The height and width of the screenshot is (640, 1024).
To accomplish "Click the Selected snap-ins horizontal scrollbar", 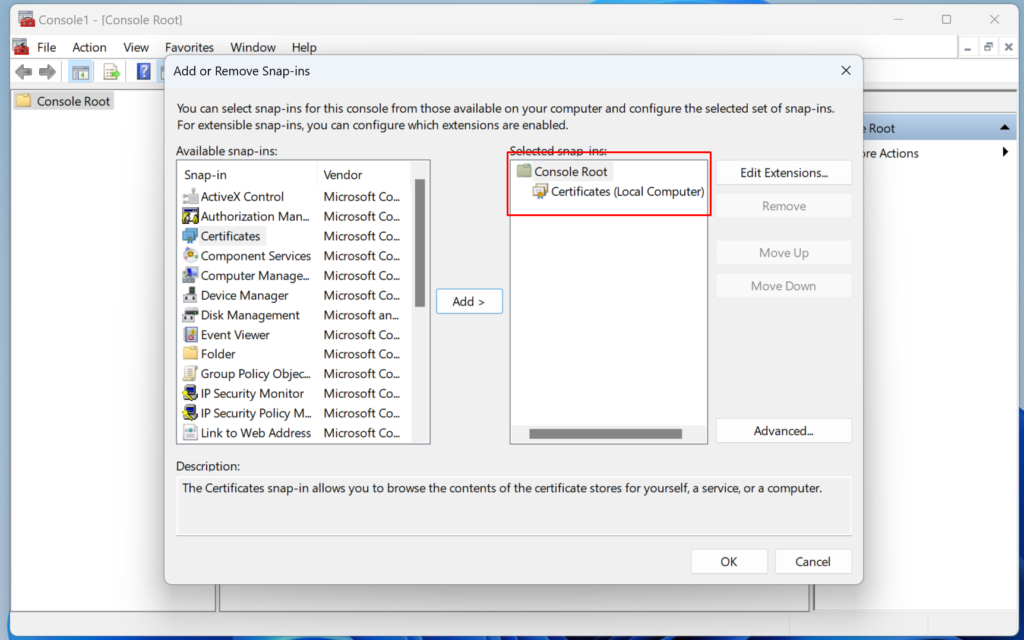I will pyautogui.click(x=605, y=434).
